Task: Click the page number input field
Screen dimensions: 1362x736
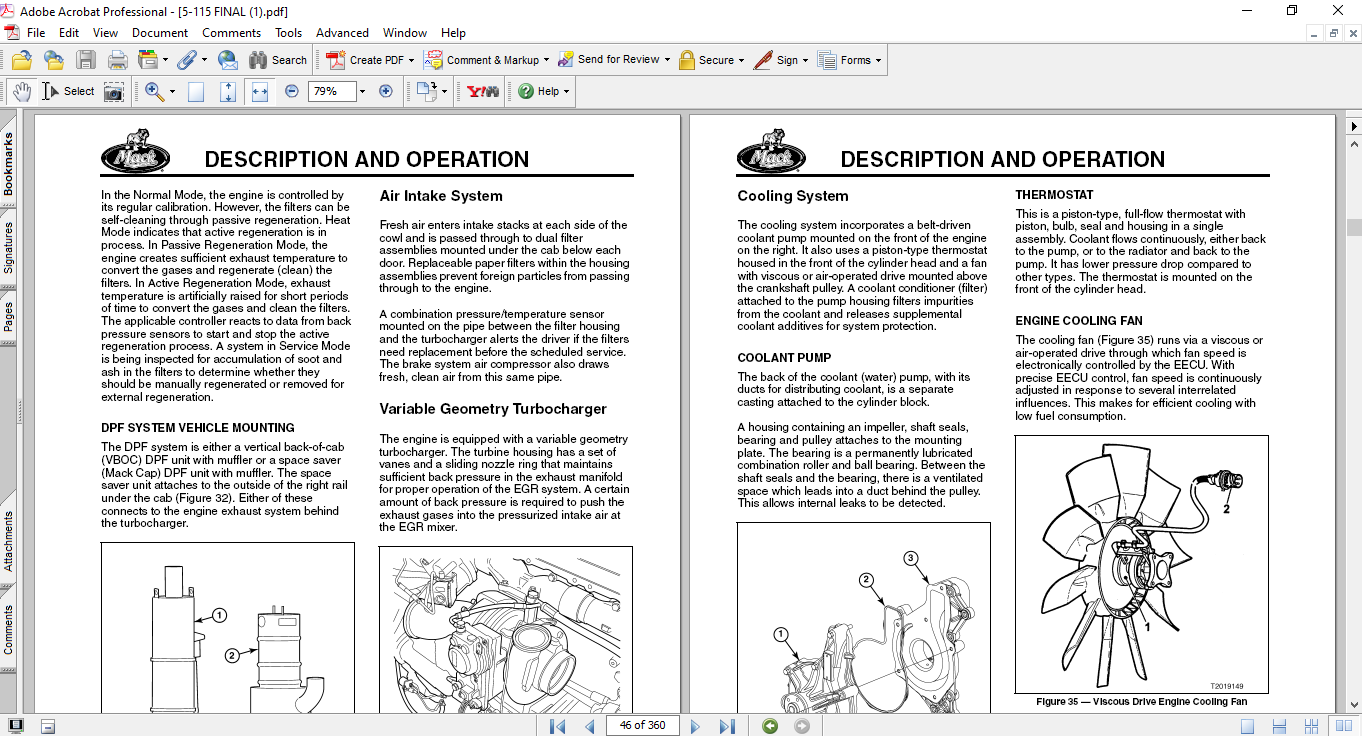Action: click(642, 725)
